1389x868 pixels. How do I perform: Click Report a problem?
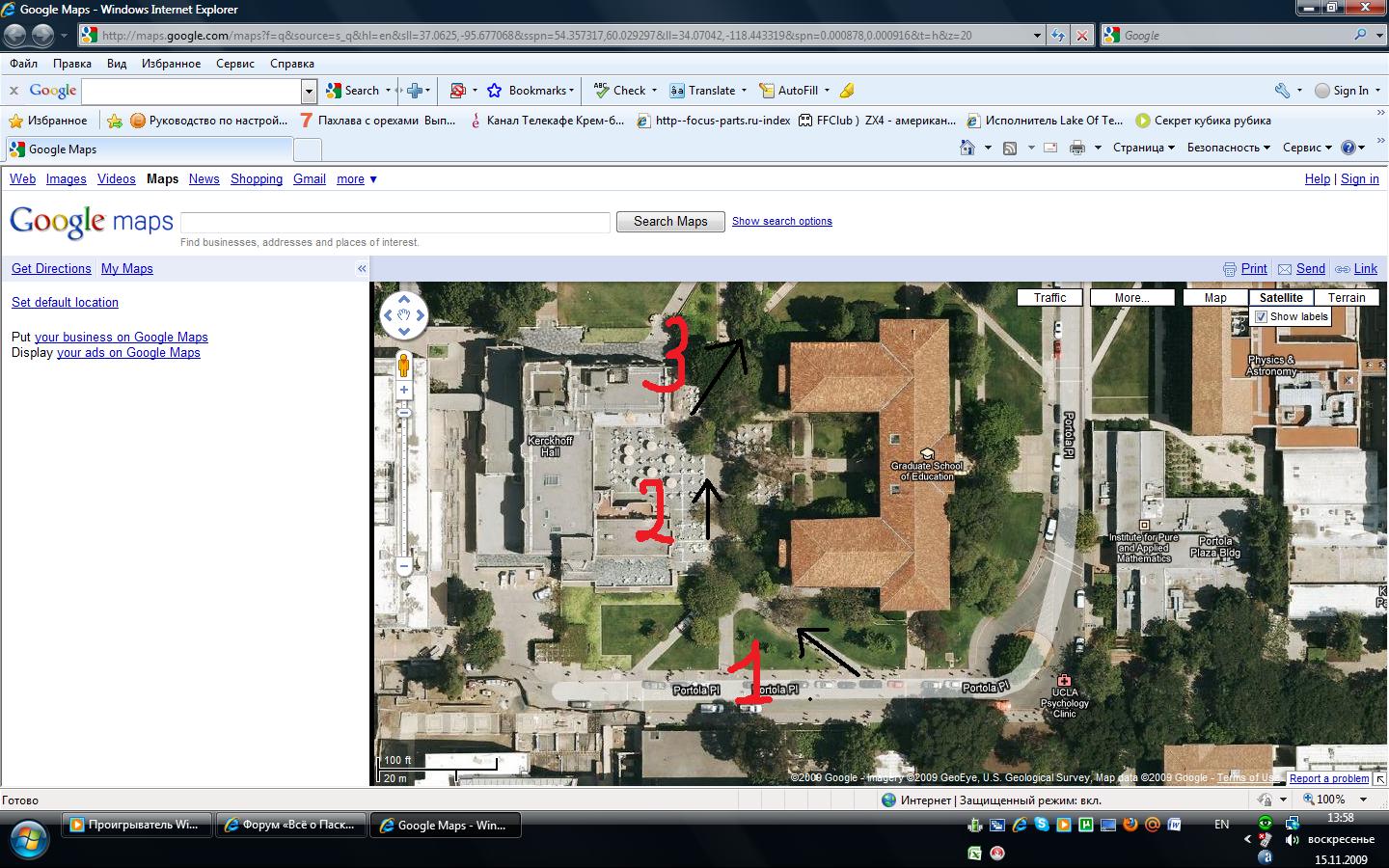(x=1329, y=778)
